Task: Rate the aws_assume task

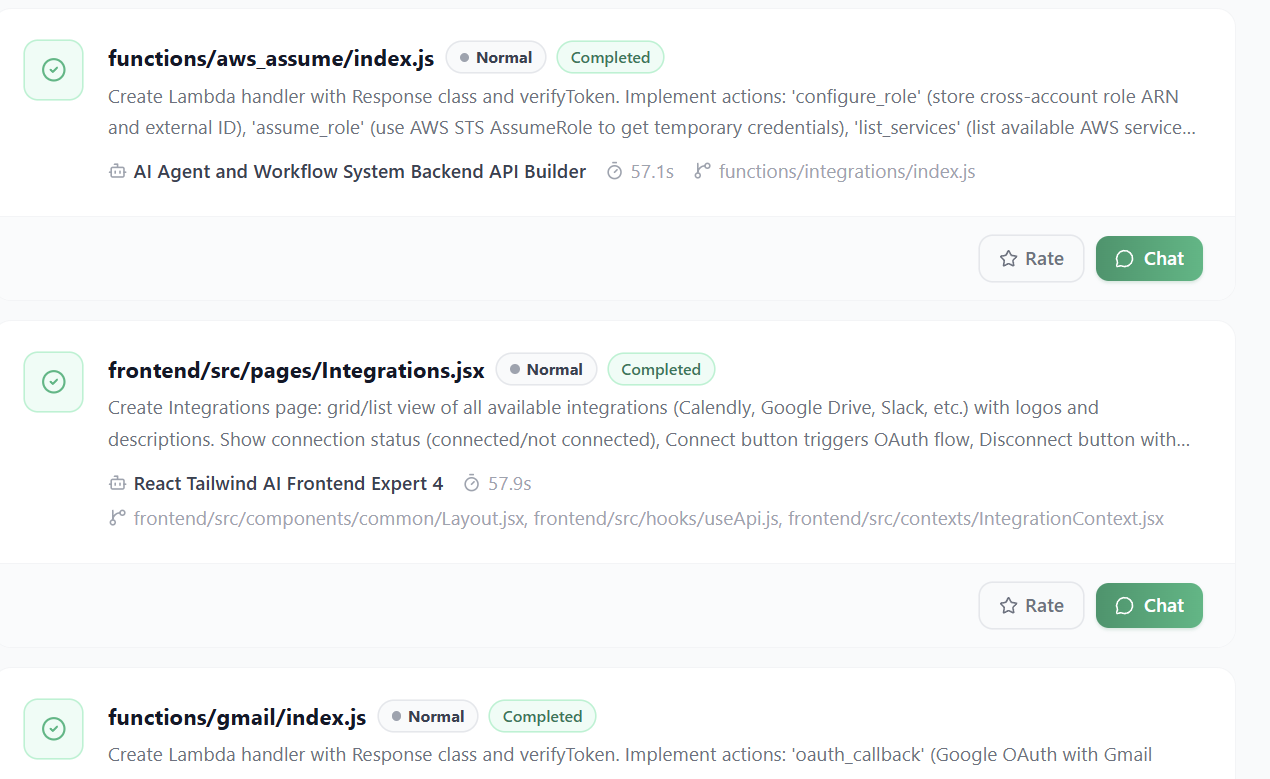Action: pos(1031,259)
